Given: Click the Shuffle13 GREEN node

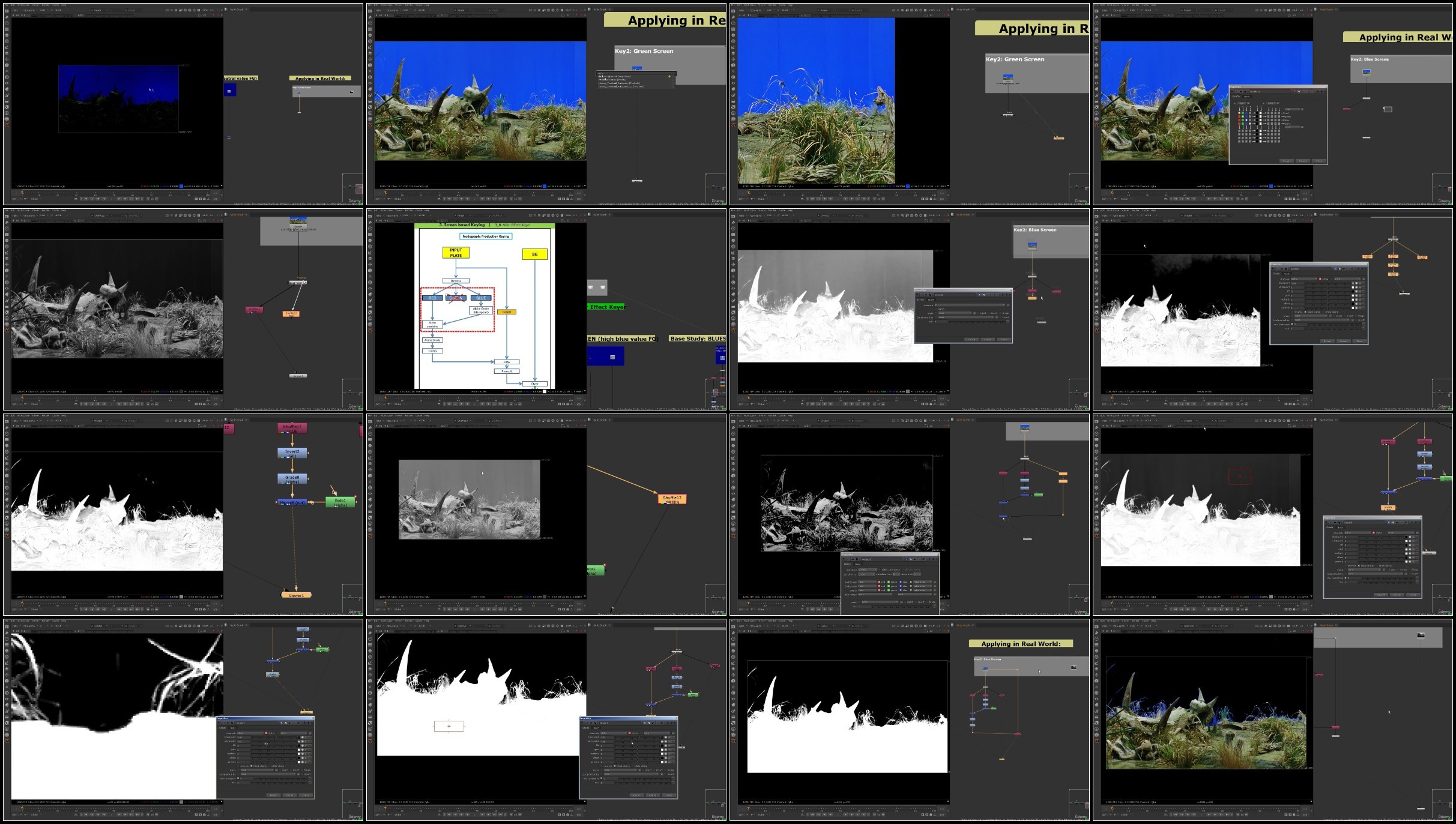Looking at the screenshot, I should (671, 499).
